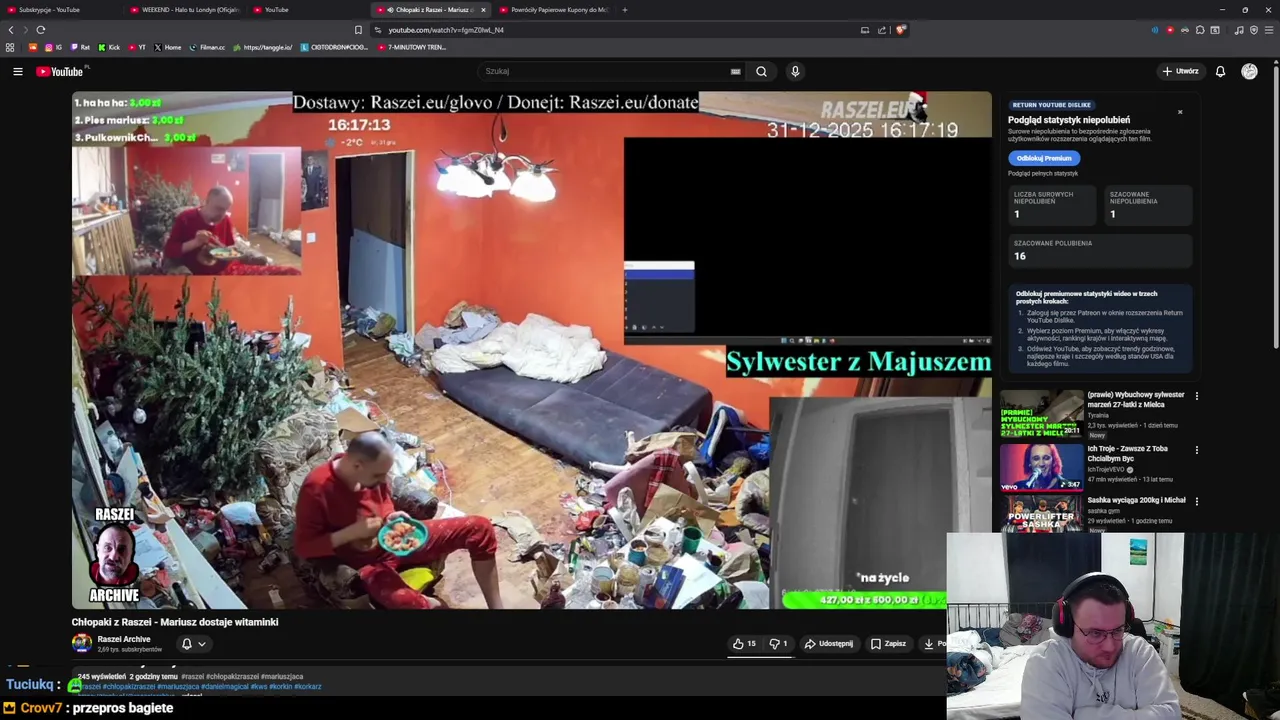Viewport: 1280px width, 720px height.
Task: Open the 7-MINUTOWY TREN bookmark
Action: coord(412,47)
